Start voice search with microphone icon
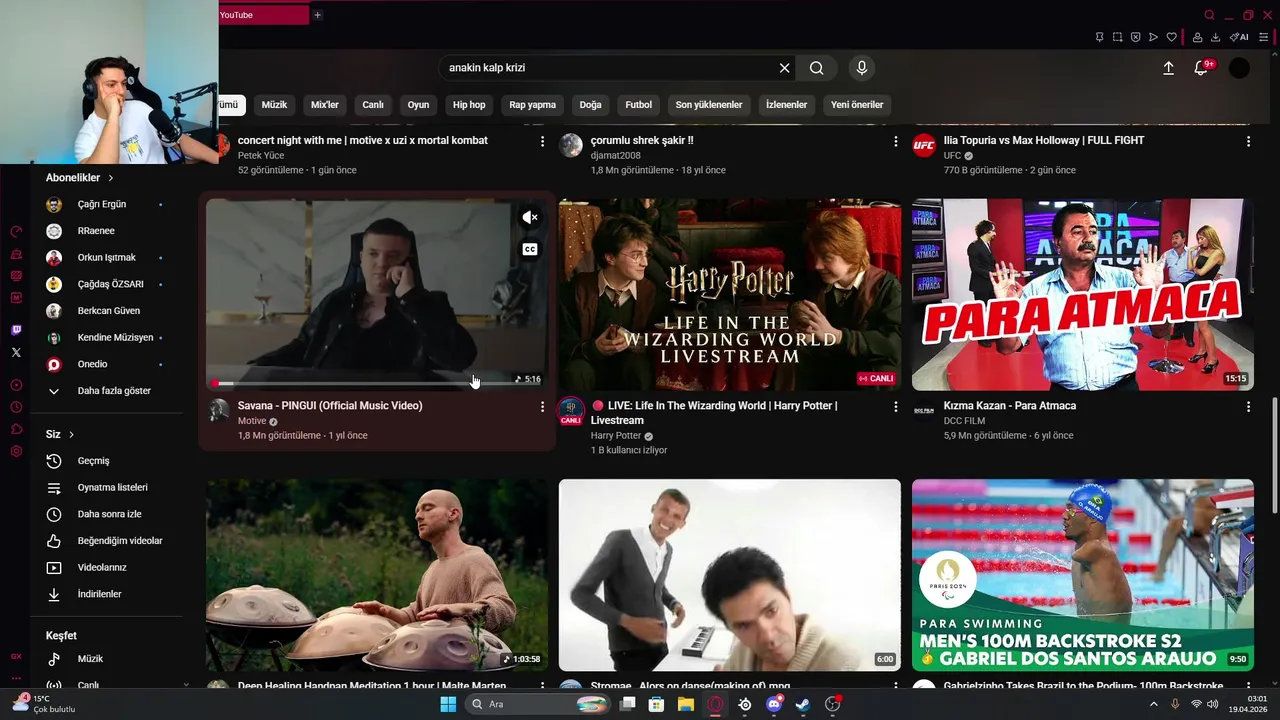Image resolution: width=1280 pixels, height=720 pixels. click(862, 68)
